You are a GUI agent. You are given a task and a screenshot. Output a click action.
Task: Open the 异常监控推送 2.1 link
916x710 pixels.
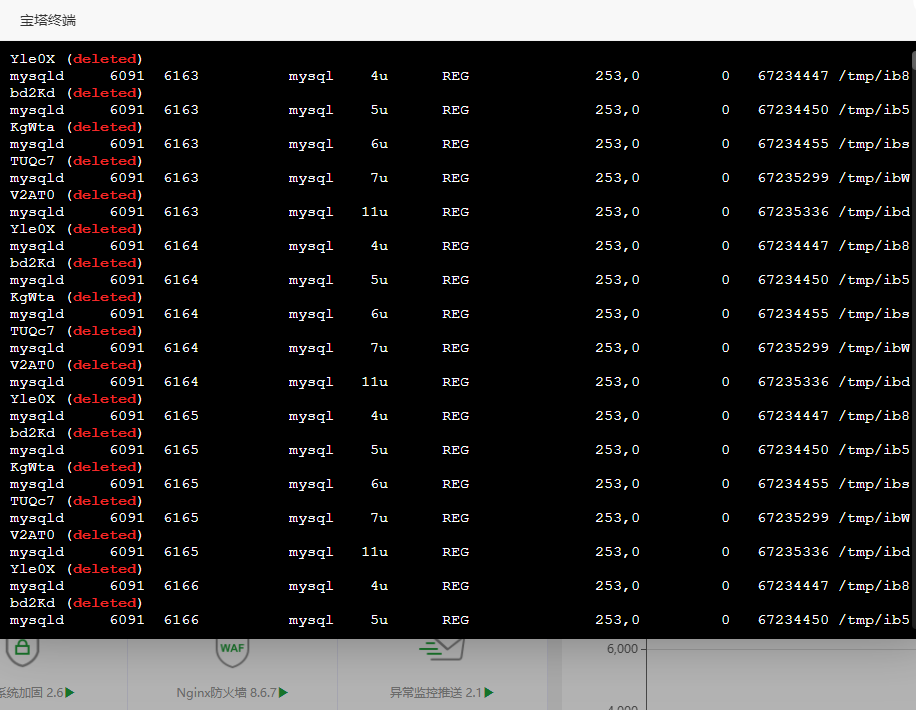click(x=436, y=692)
